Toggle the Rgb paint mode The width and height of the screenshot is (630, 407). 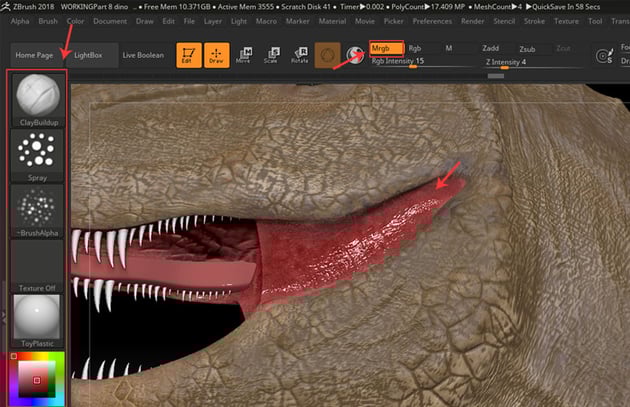coord(415,47)
